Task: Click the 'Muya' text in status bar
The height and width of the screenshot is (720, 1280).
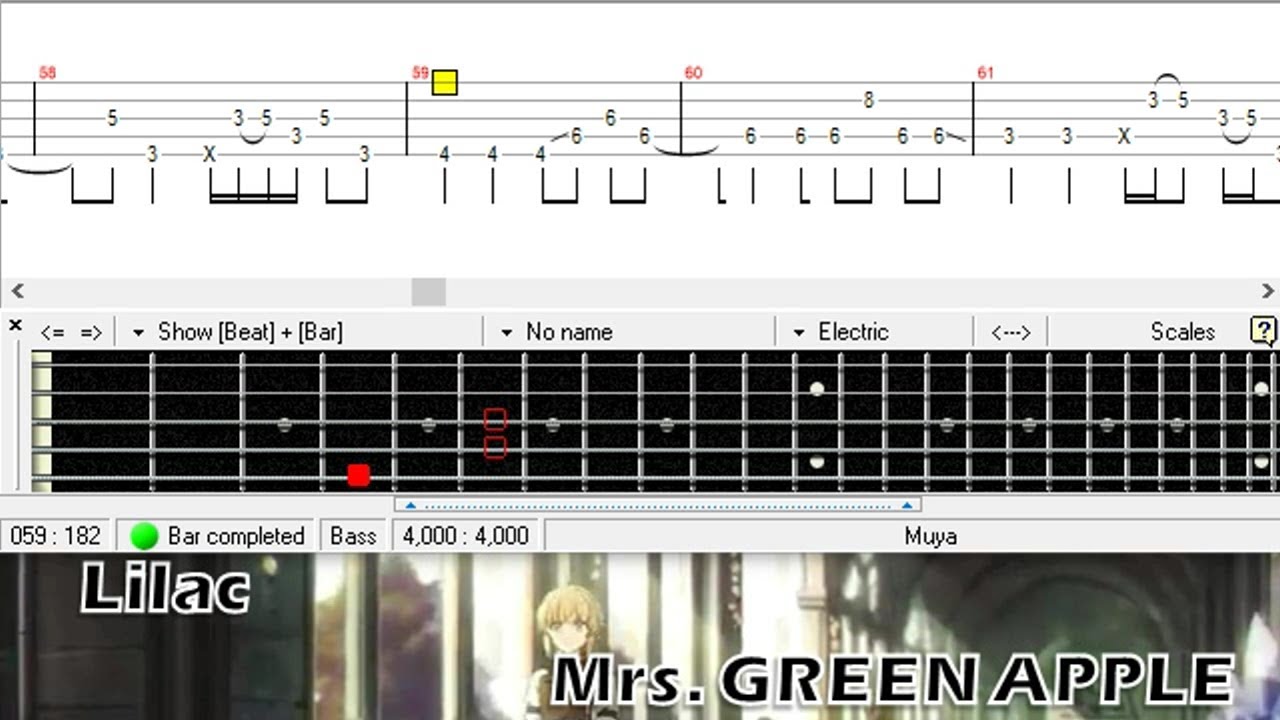Action: click(x=931, y=536)
